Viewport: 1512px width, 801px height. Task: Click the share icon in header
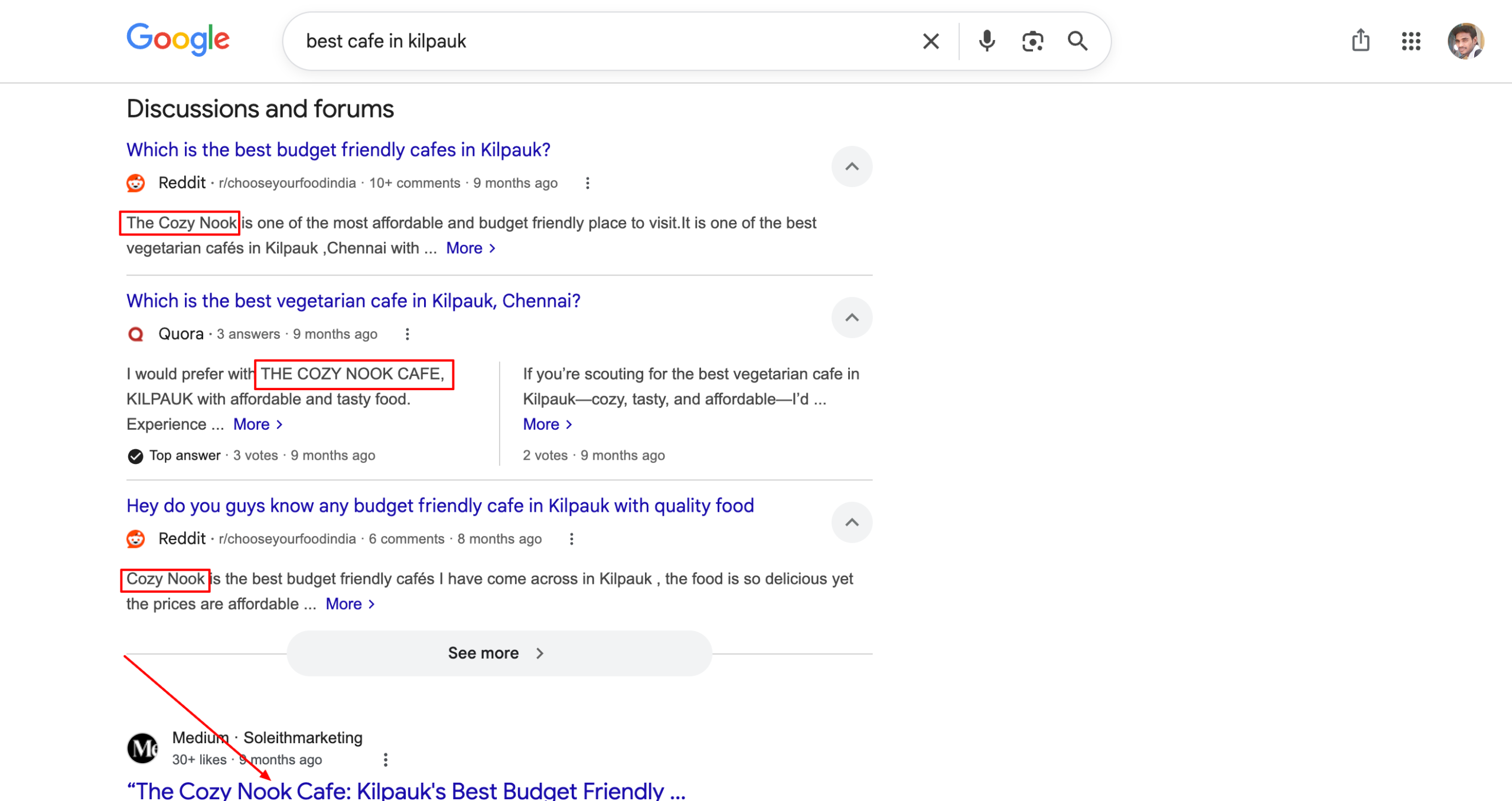(1361, 40)
